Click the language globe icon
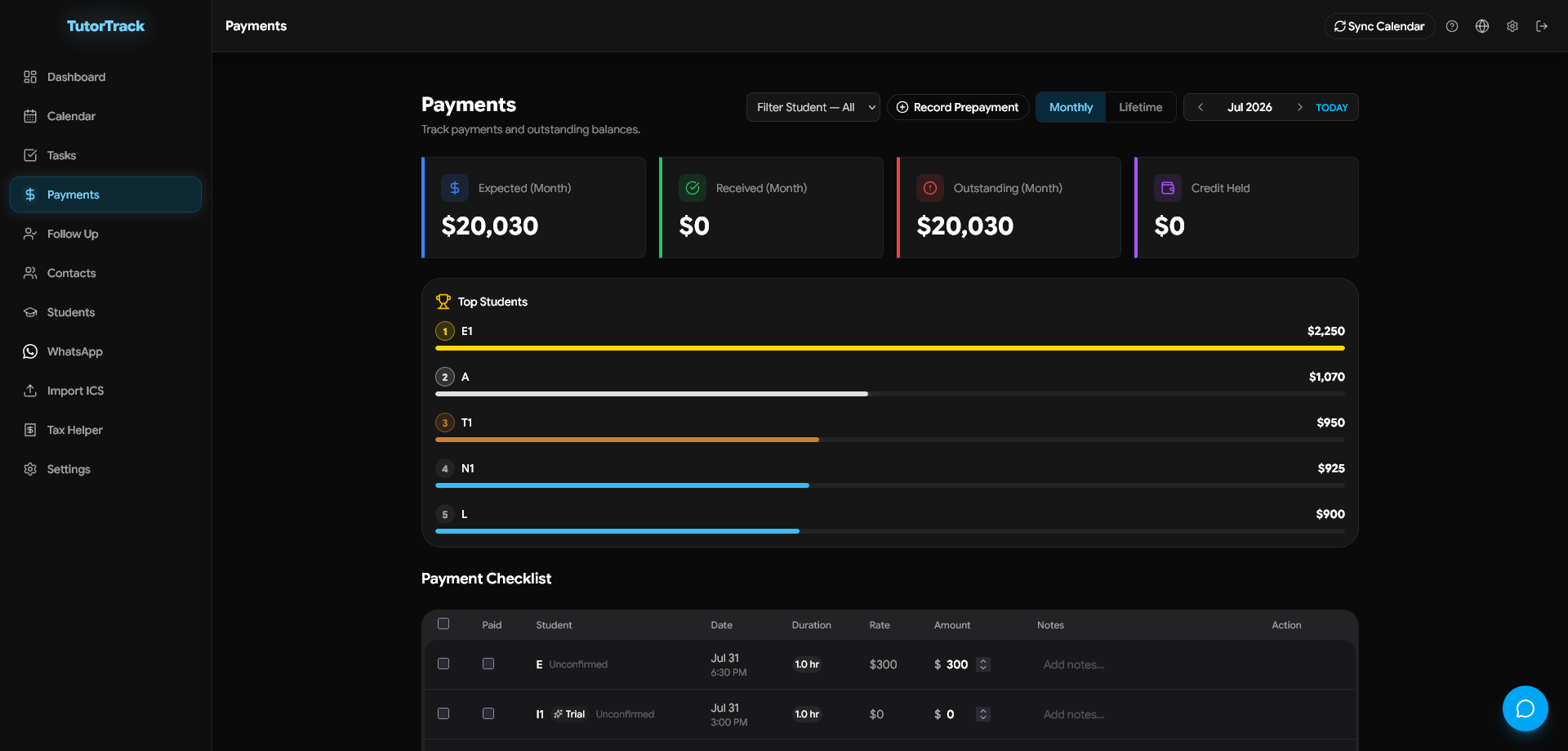The height and width of the screenshot is (751, 1568). [1482, 26]
